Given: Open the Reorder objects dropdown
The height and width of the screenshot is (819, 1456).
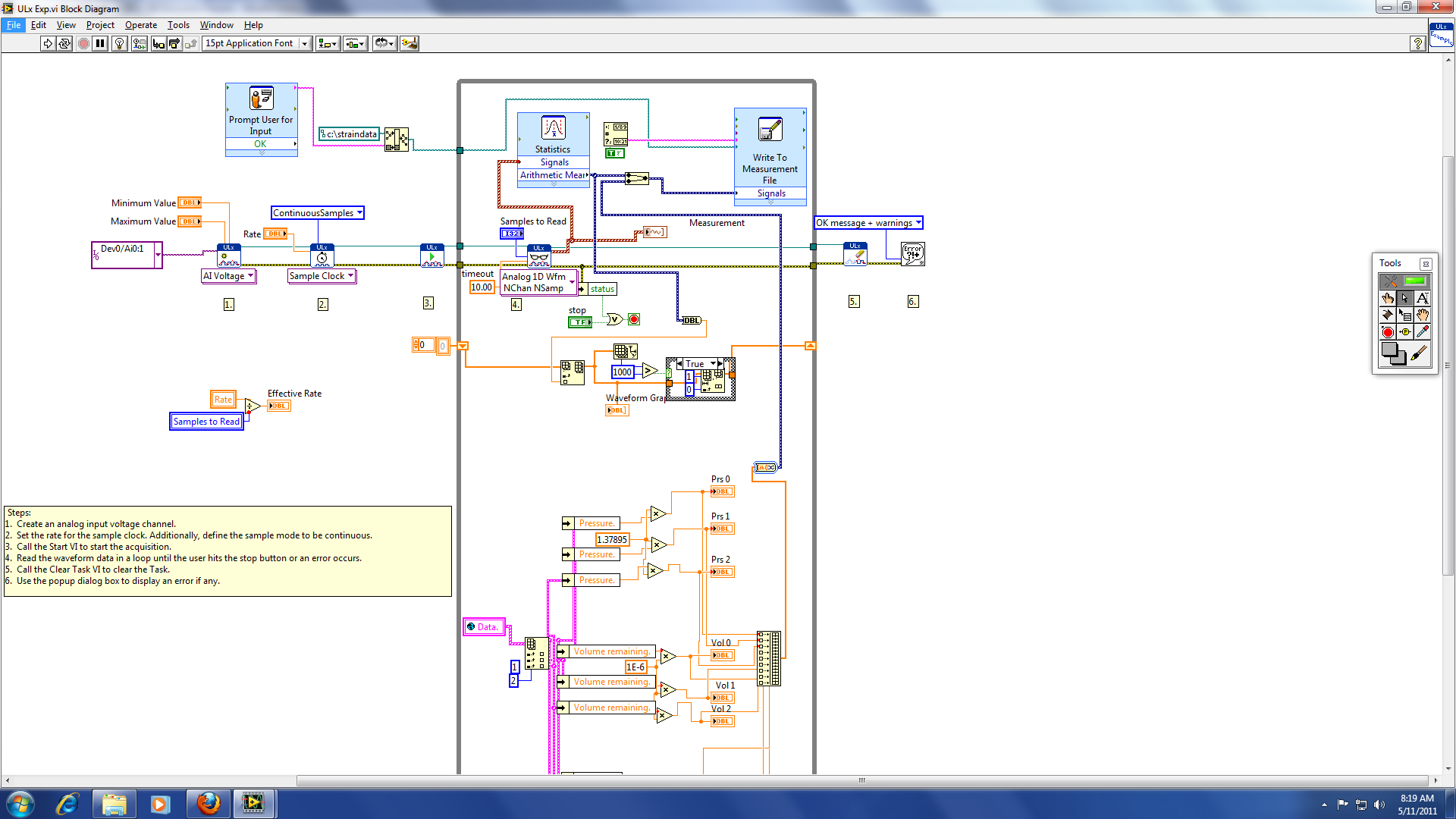Looking at the screenshot, I should click(x=384, y=43).
